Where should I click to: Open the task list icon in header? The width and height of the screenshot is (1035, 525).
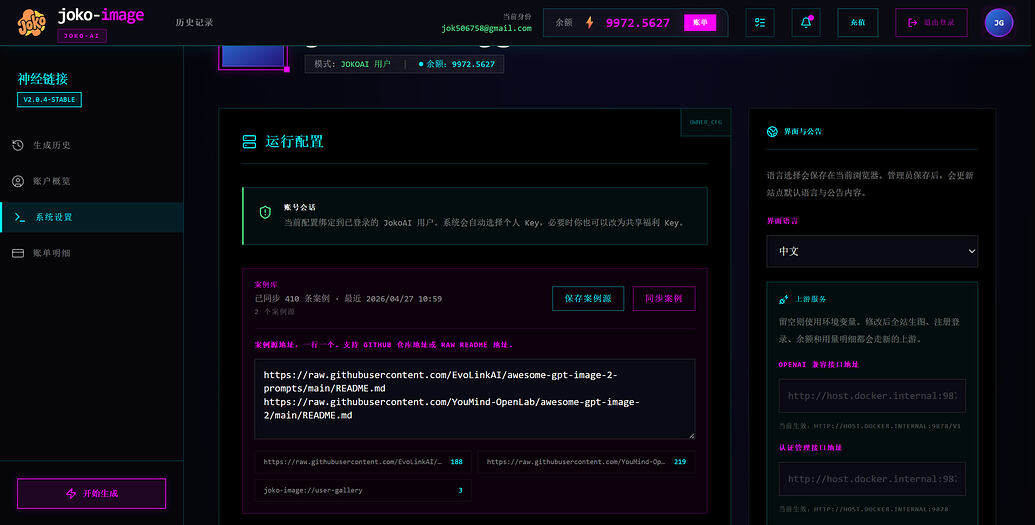760,22
